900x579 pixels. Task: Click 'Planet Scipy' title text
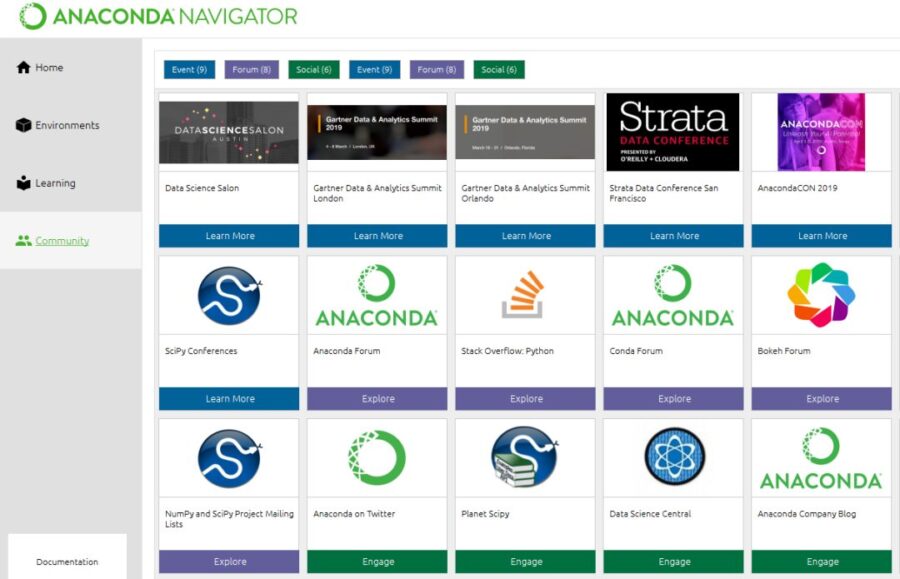(485, 514)
